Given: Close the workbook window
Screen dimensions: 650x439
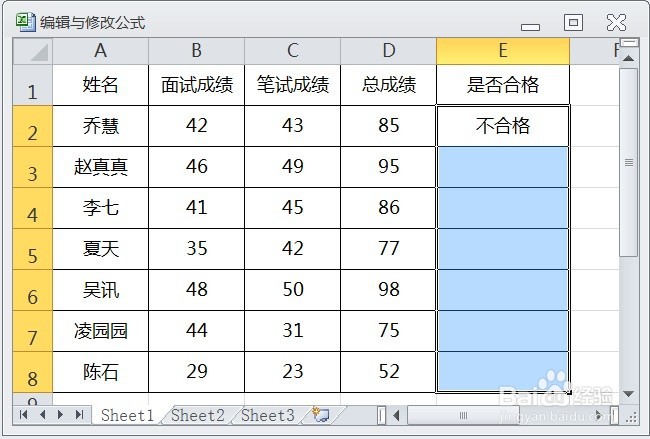Looking at the screenshot, I should 616,22.
